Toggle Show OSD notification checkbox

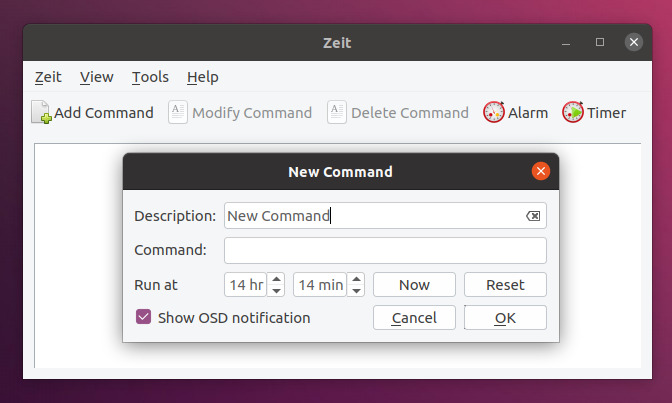click(143, 318)
